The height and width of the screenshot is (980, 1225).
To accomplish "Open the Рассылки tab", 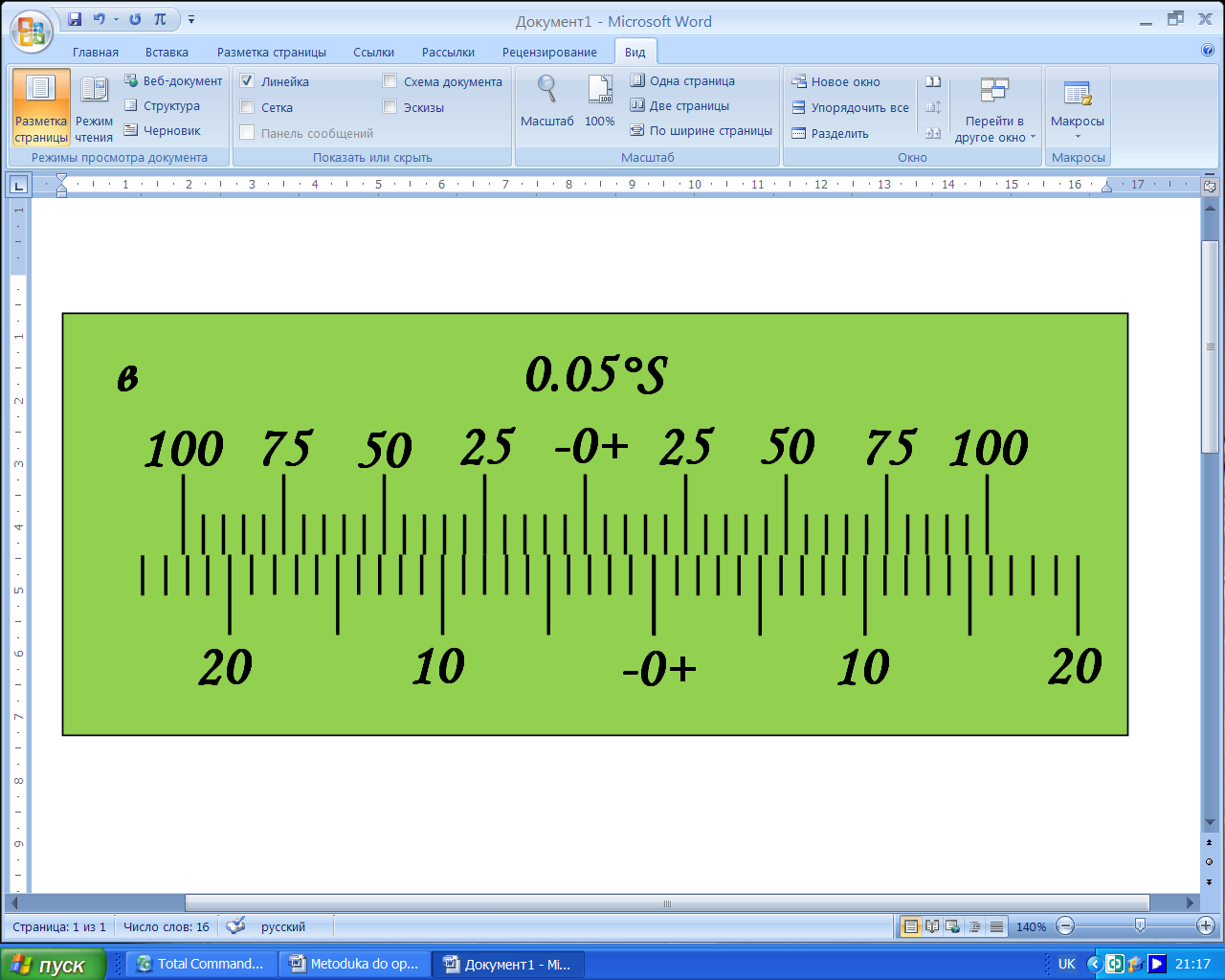I will [448, 52].
